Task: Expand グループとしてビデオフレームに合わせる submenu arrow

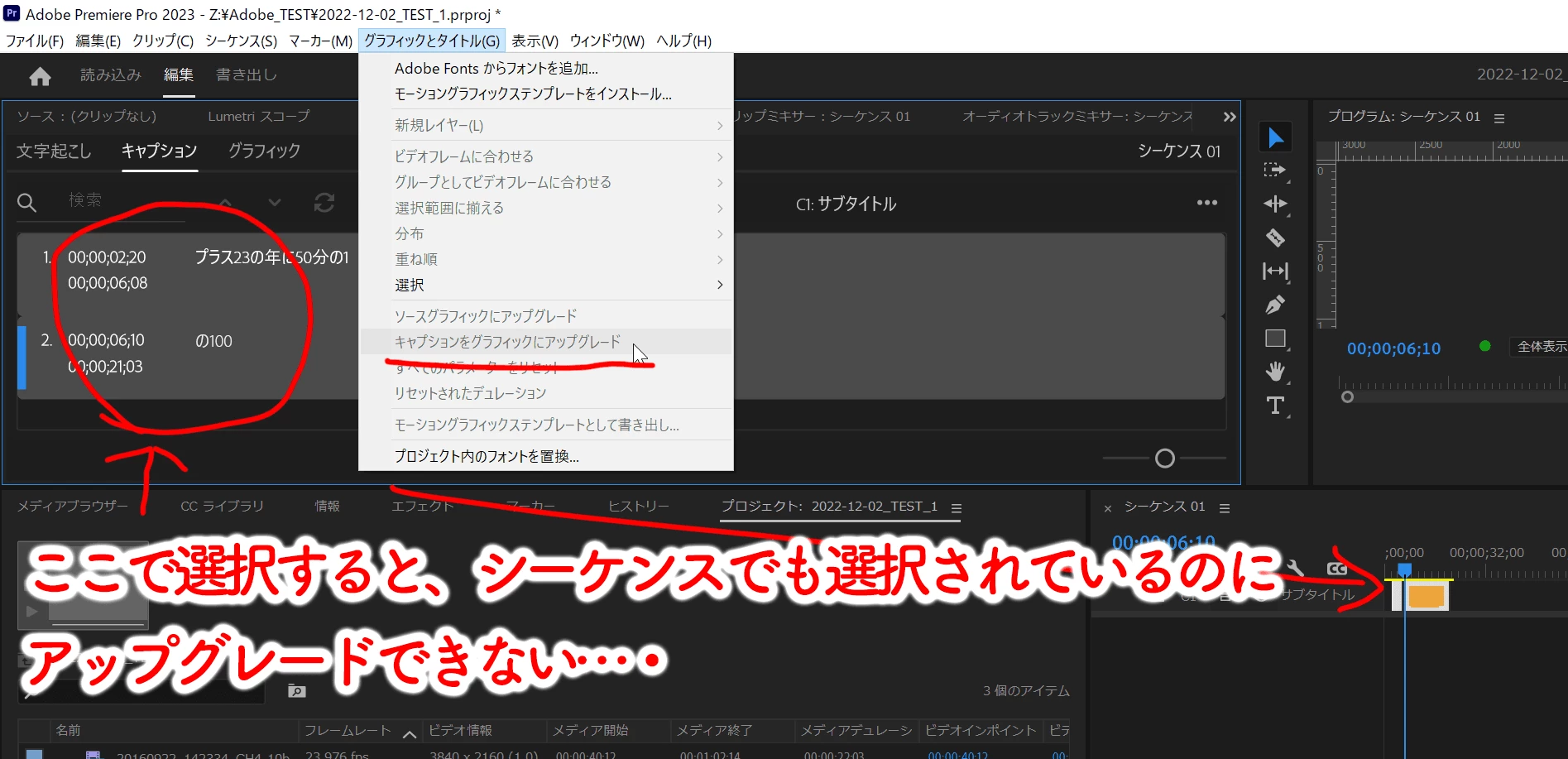Action: (720, 182)
